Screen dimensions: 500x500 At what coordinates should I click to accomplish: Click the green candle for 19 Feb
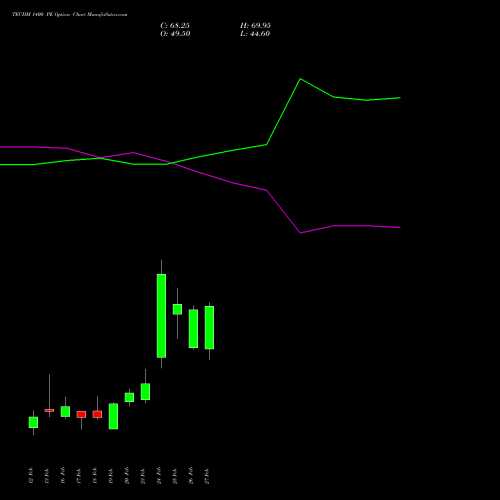point(113,416)
